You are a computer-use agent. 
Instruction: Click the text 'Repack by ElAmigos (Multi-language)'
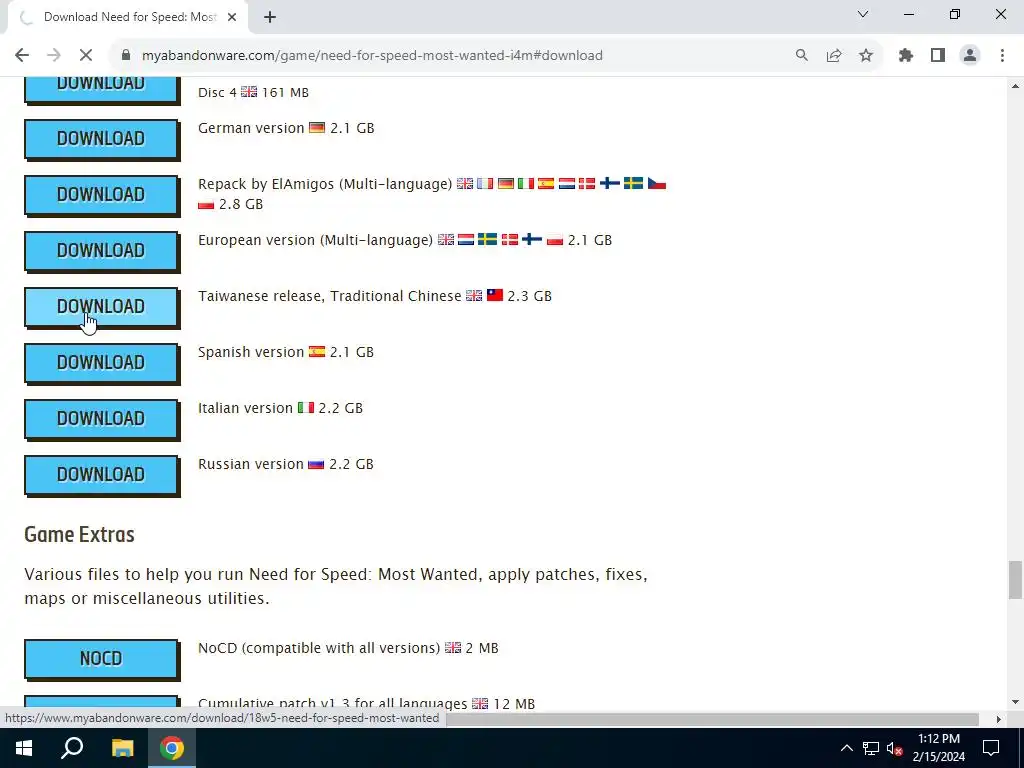tap(325, 184)
